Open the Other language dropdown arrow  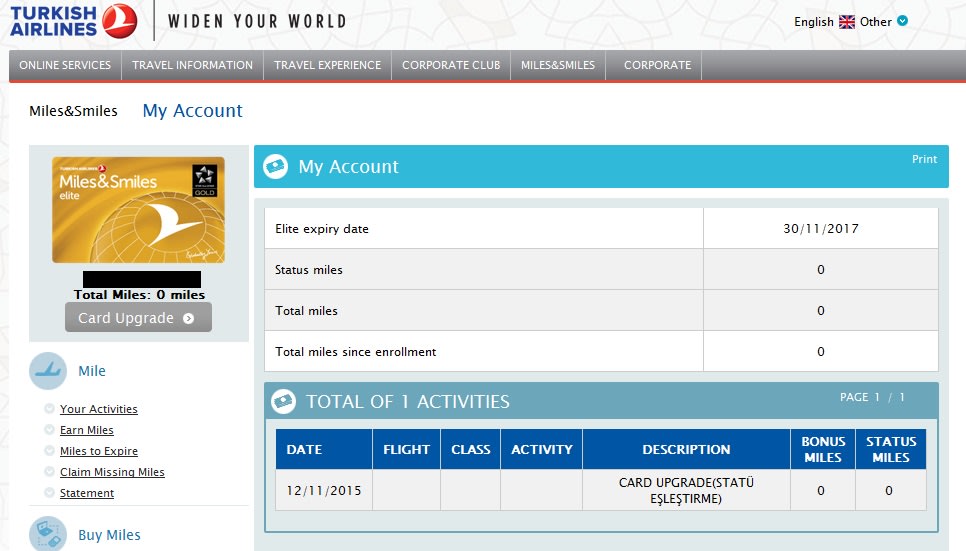click(x=903, y=21)
